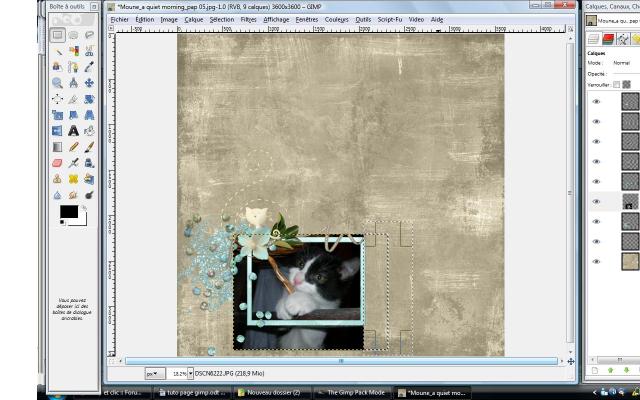Select the Ellipse Select tool
Screen dimensions: 640x400
click(x=73, y=35)
